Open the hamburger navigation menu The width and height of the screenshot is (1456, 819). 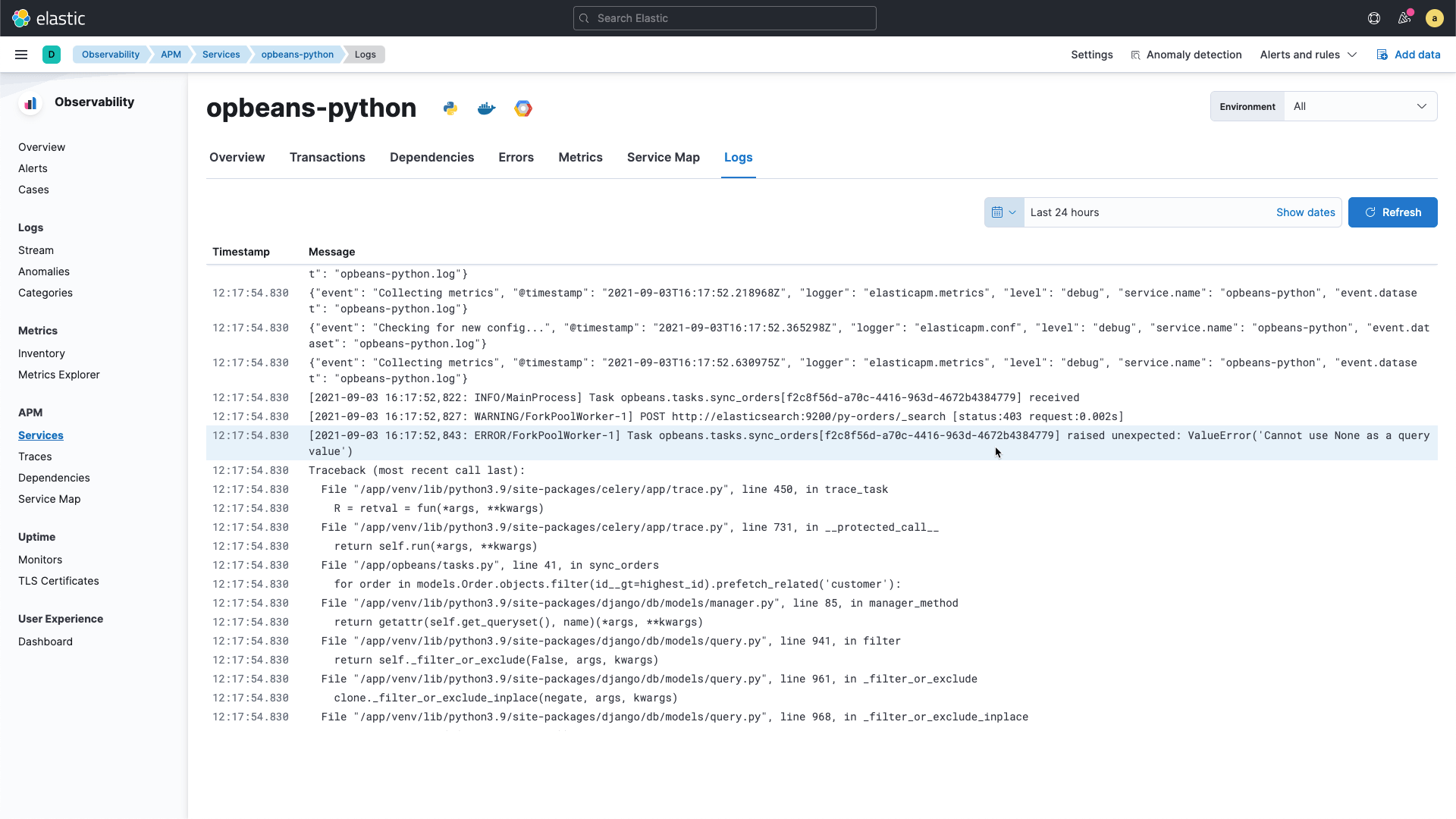click(x=21, y=55)
